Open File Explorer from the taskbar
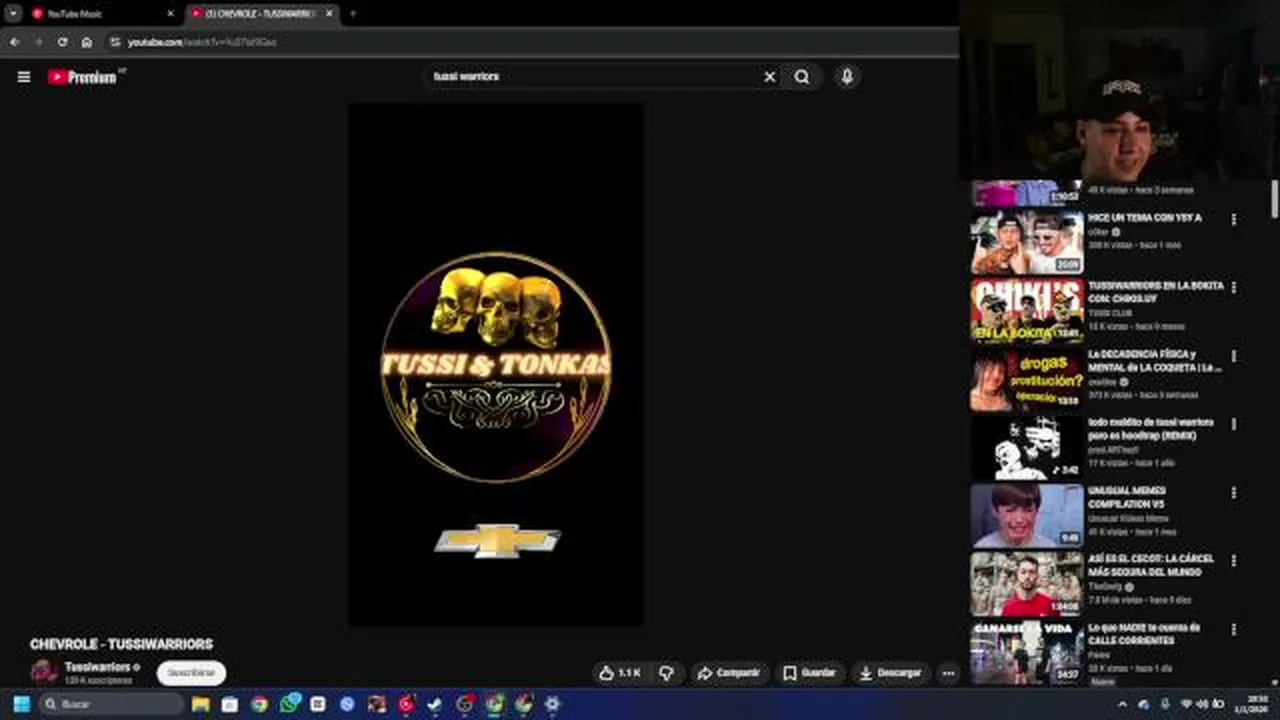Screen dimensions: 1280x720 201,704
